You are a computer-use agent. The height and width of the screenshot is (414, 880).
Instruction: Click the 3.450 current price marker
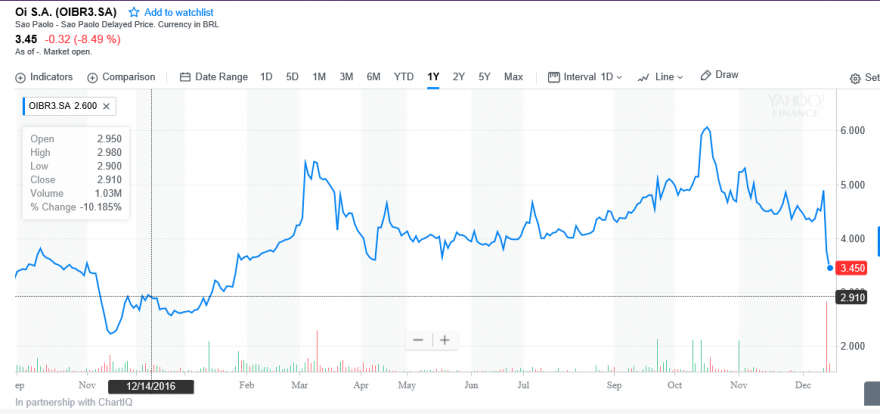851,268
